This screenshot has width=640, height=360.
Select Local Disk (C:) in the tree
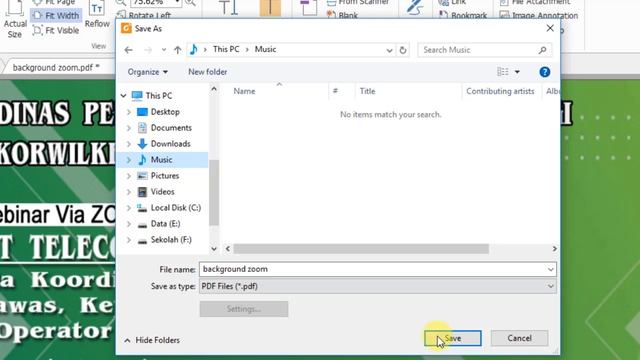click(176, 207)
